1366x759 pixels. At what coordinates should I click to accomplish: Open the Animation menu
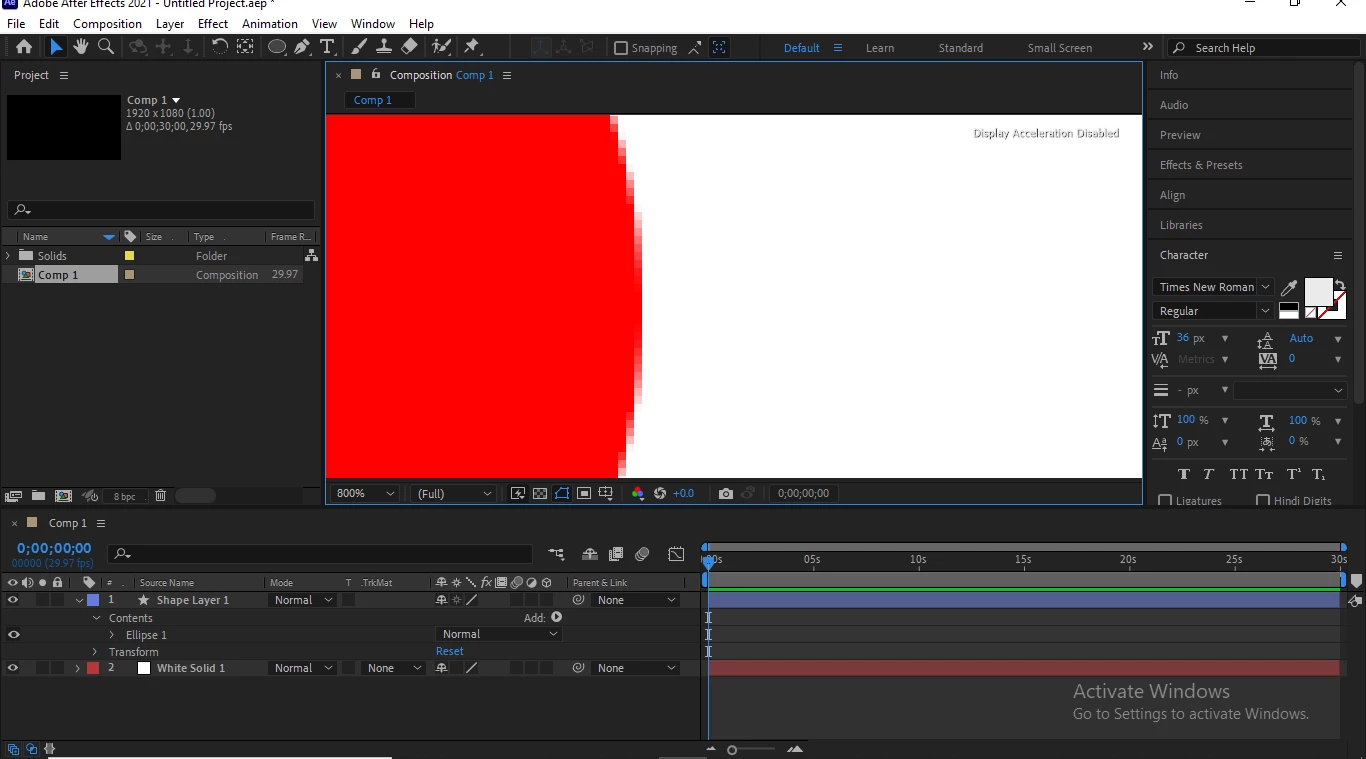270,23
